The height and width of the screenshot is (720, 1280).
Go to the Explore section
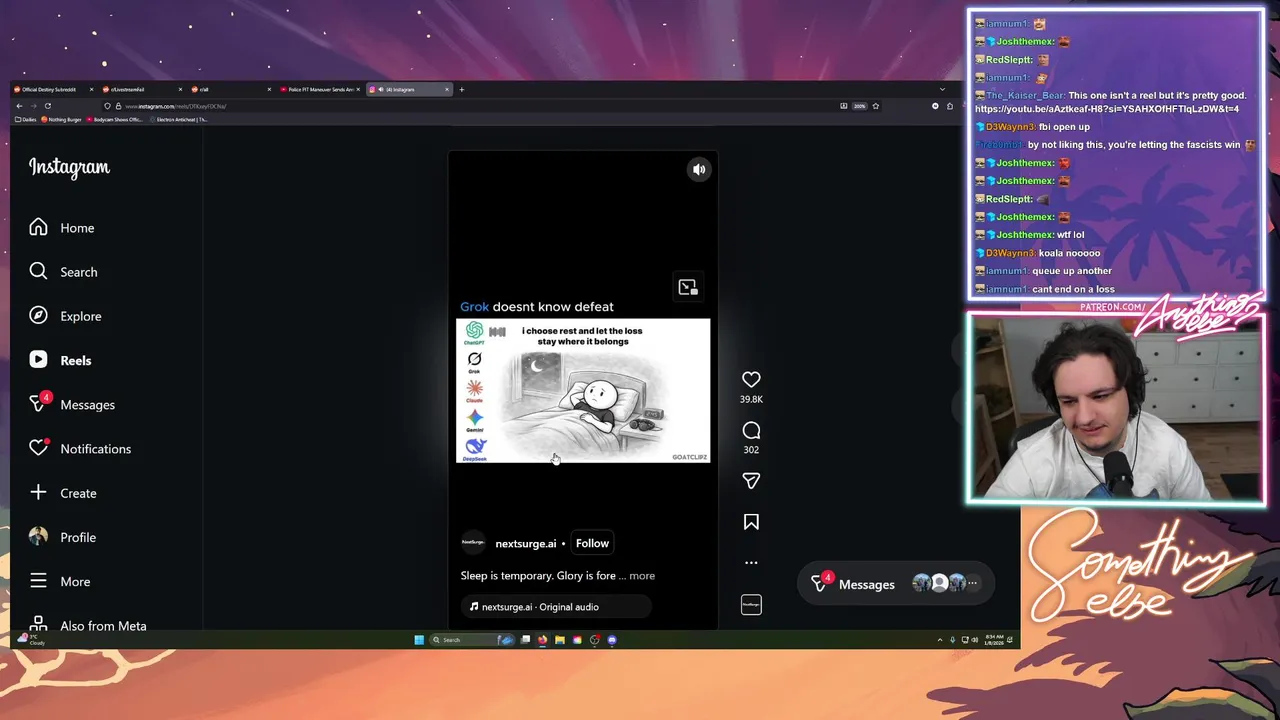pos(65,316)
